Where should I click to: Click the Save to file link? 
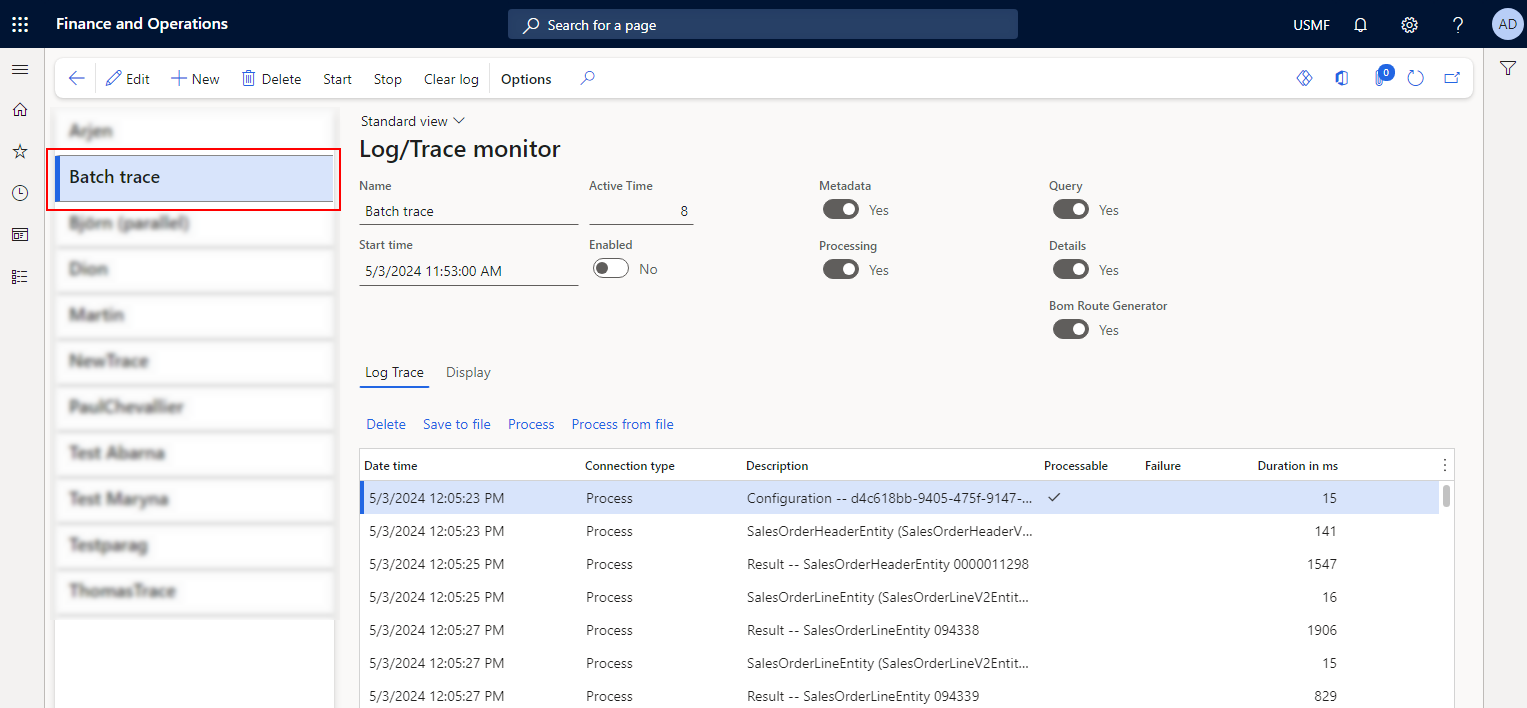(457, 424)
